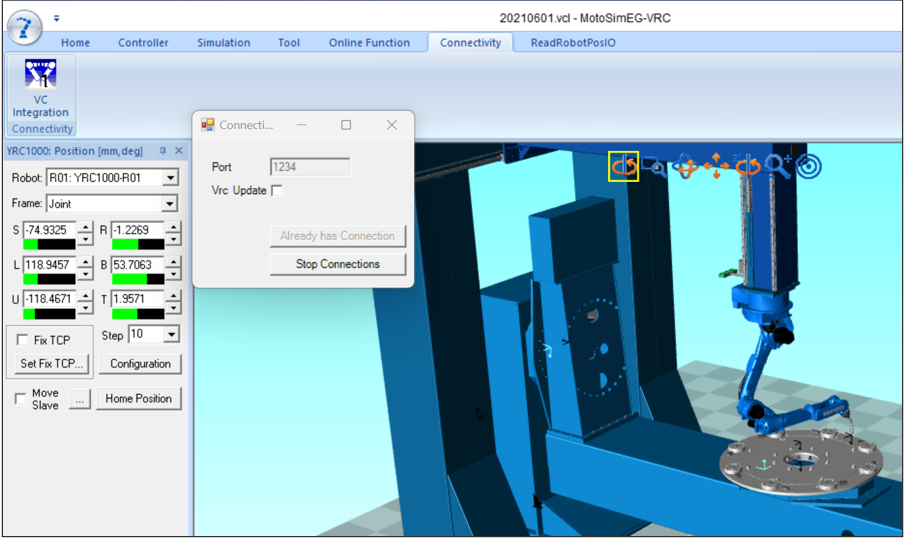Screen dimensions: 904x538
Task: Switch to the ReadRobotPosIO tab
Action: tap(573, 43)
